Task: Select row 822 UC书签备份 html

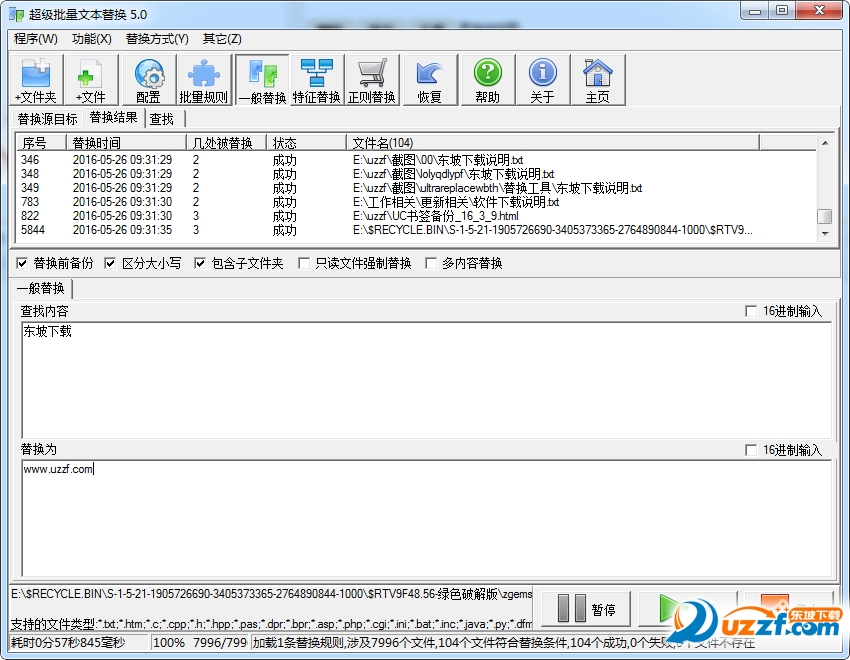Action: (416, 216)
